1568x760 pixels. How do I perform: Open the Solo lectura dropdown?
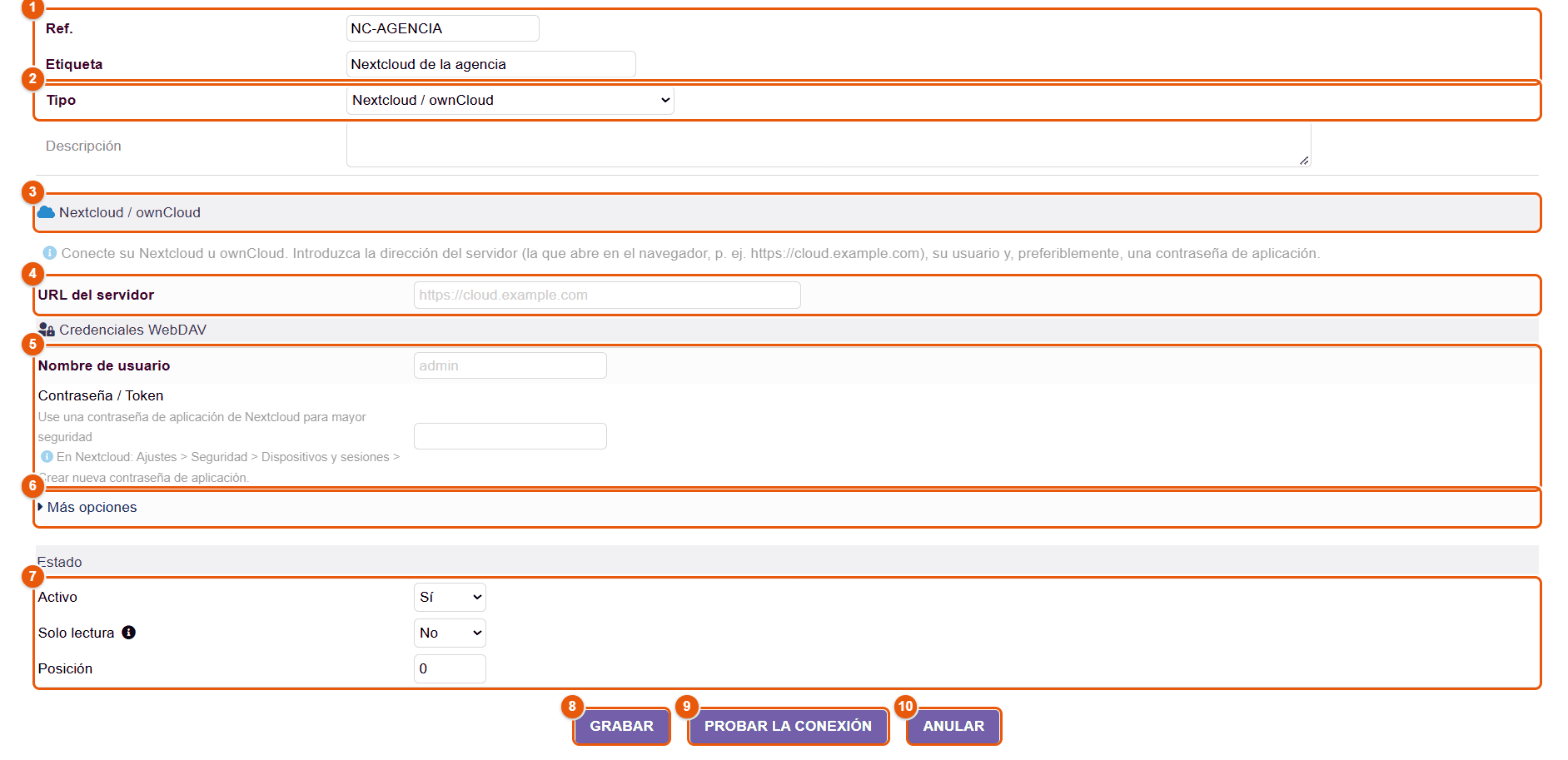(450, 632)
